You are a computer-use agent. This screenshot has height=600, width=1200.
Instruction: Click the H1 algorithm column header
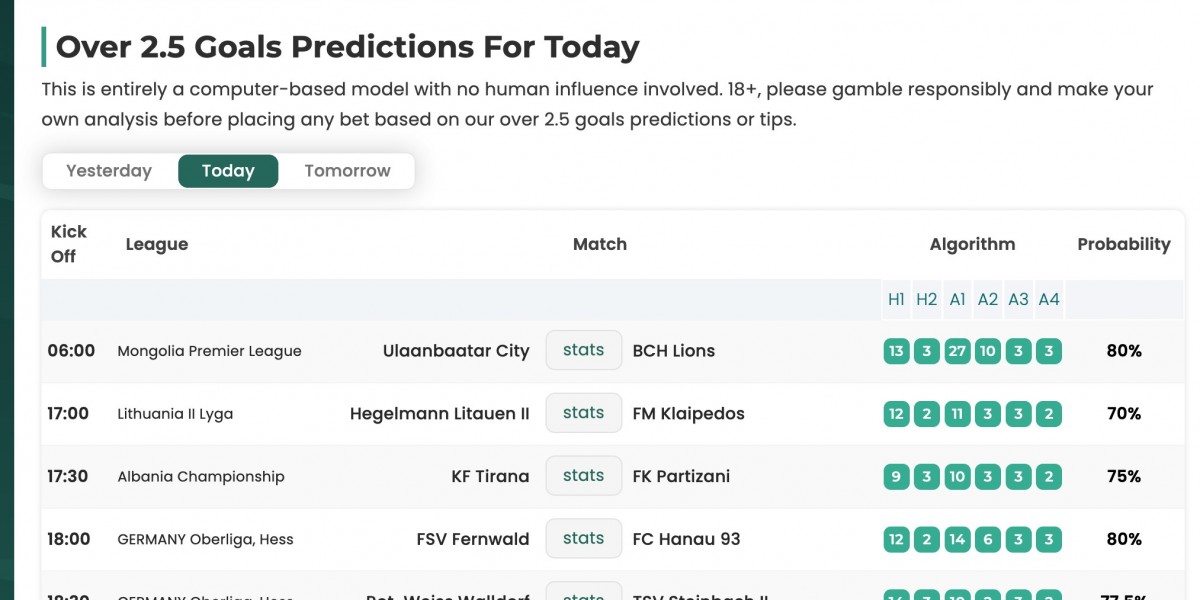click(x=896, y=299)
